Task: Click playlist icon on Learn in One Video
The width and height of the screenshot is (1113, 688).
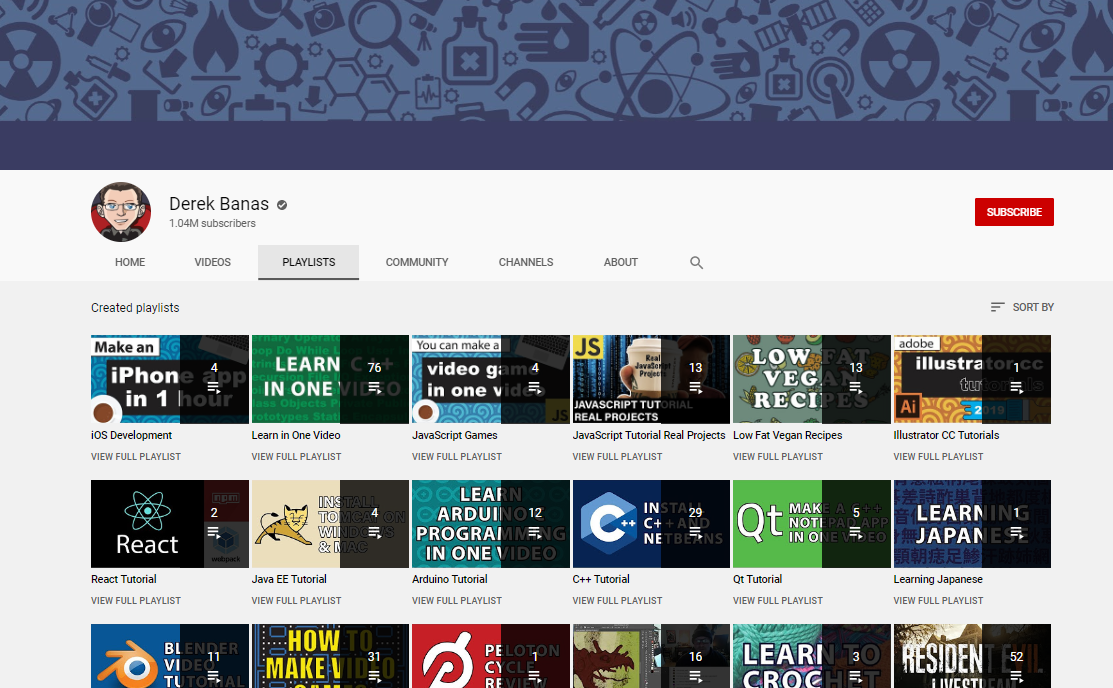Action: pyautogui.click(x=374, y=388)
